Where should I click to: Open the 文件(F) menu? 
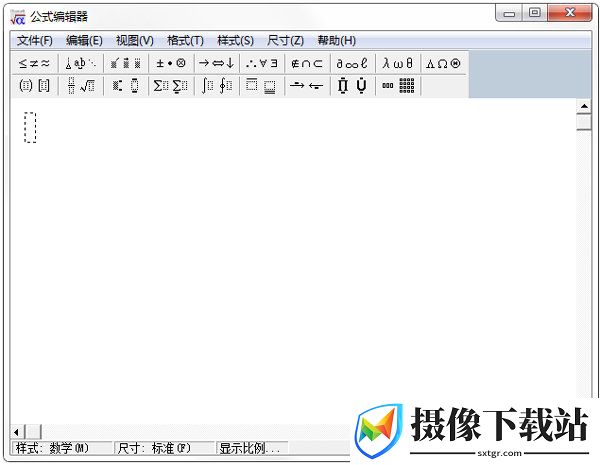point(35,40)
